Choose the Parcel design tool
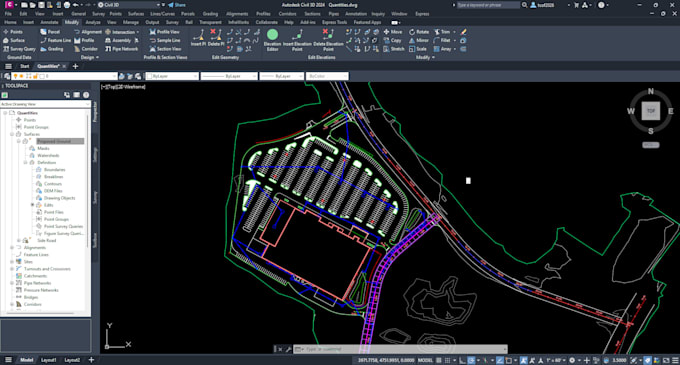Screen dimensions: 680x365 (50, 32)
